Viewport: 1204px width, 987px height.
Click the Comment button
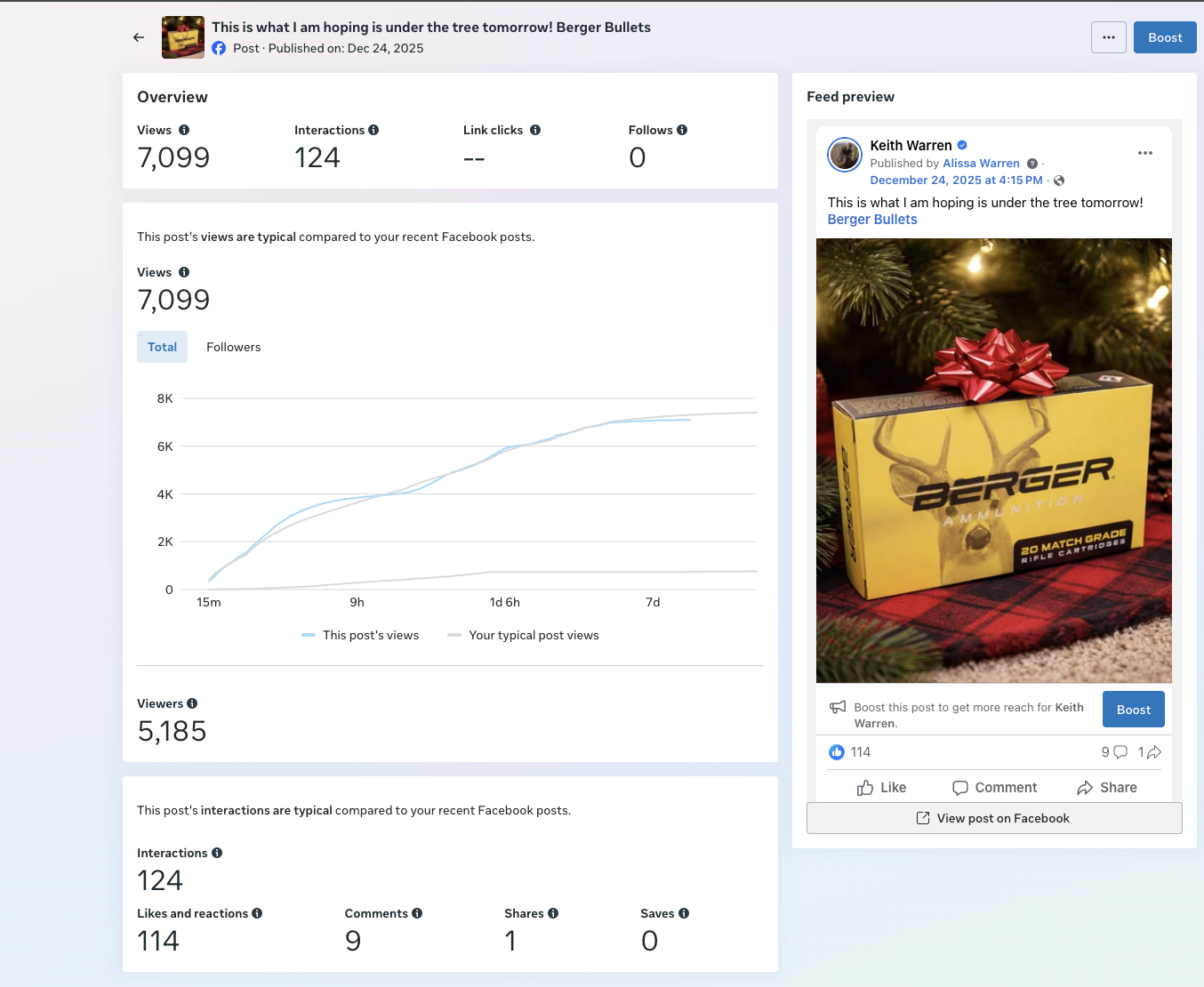pos(994,788)
